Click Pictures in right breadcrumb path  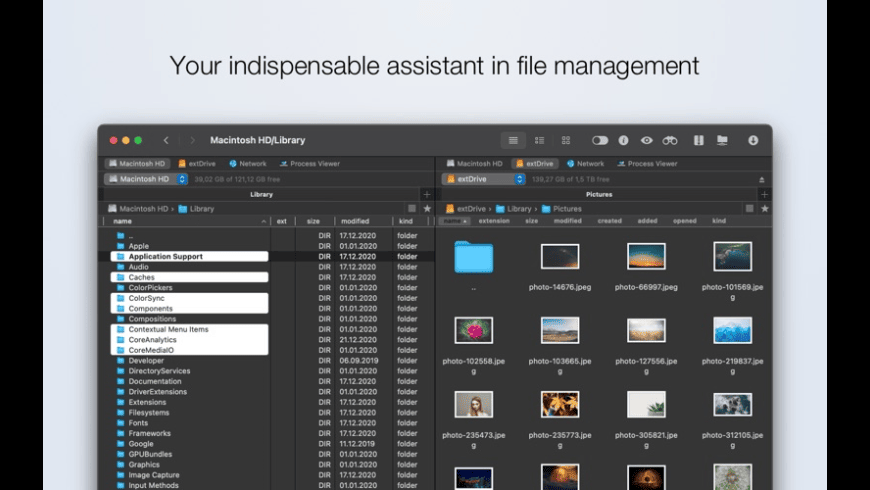[x=562, y=209]
